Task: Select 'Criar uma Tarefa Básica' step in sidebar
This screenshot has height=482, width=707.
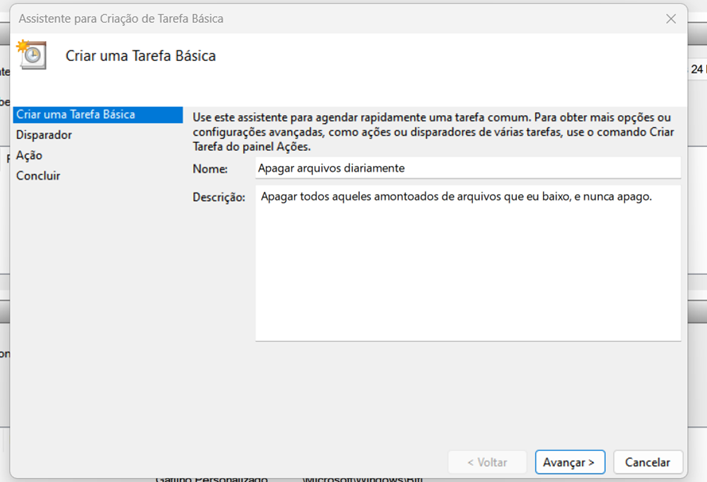Action: [x=76, y=115]
